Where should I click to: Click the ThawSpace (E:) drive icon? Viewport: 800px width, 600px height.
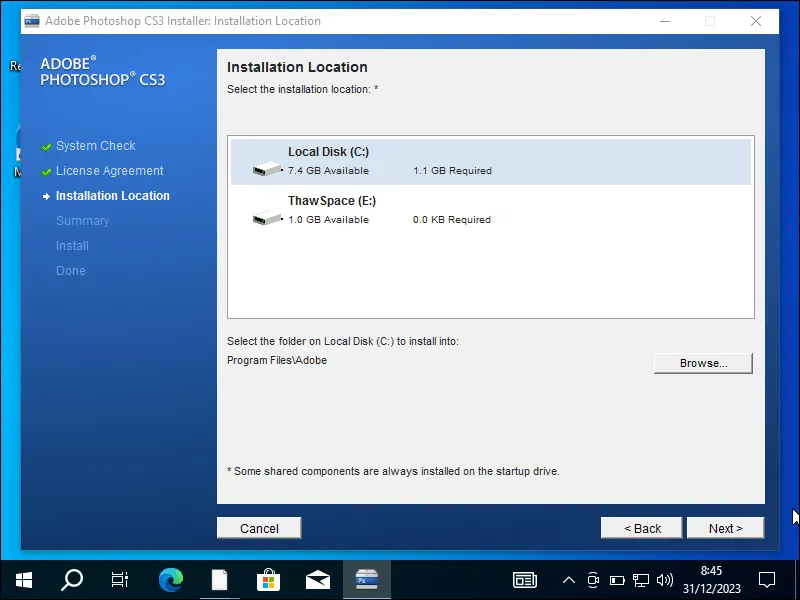pyautogui.click(x=267, y=218)
